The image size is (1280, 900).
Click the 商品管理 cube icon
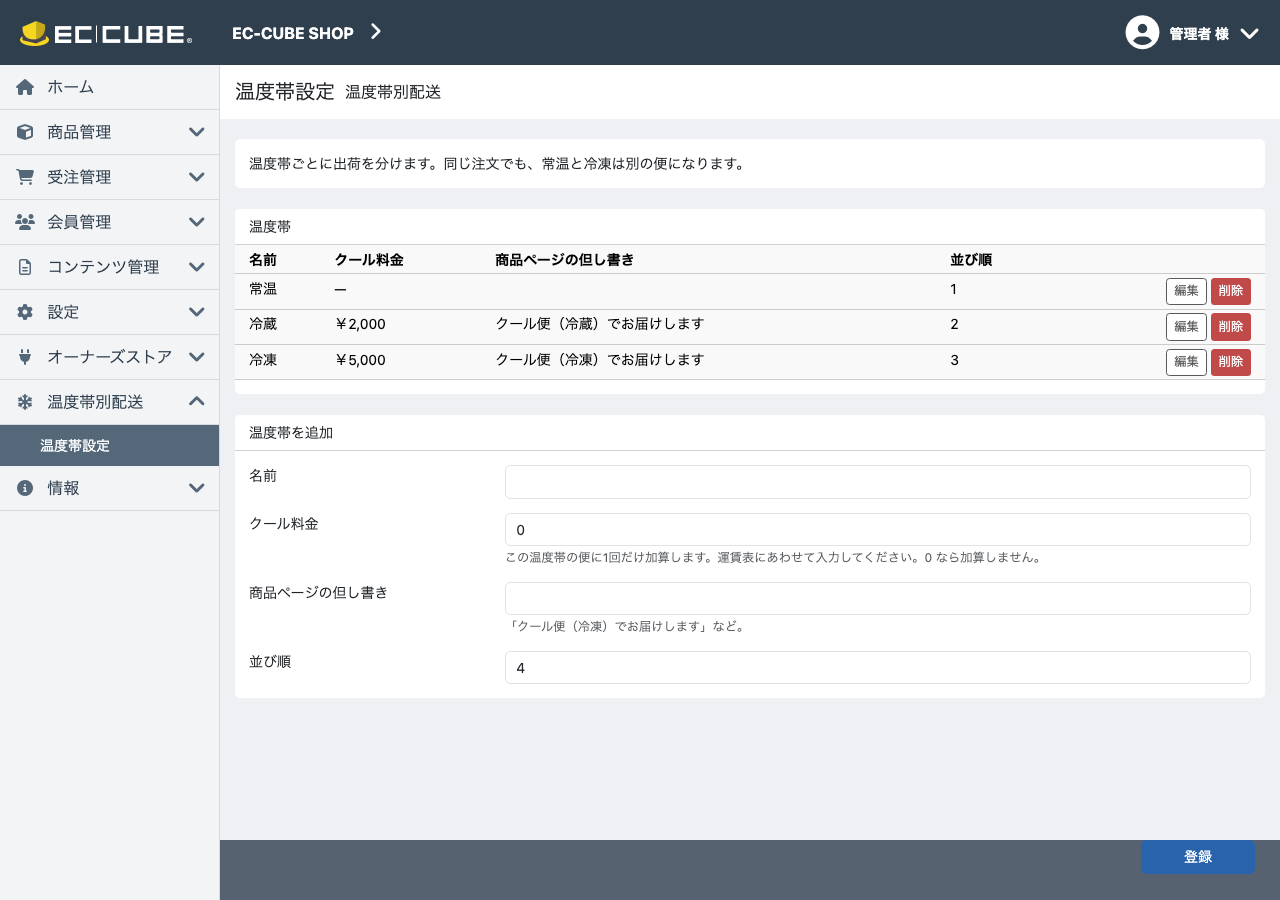click(25, 132)
